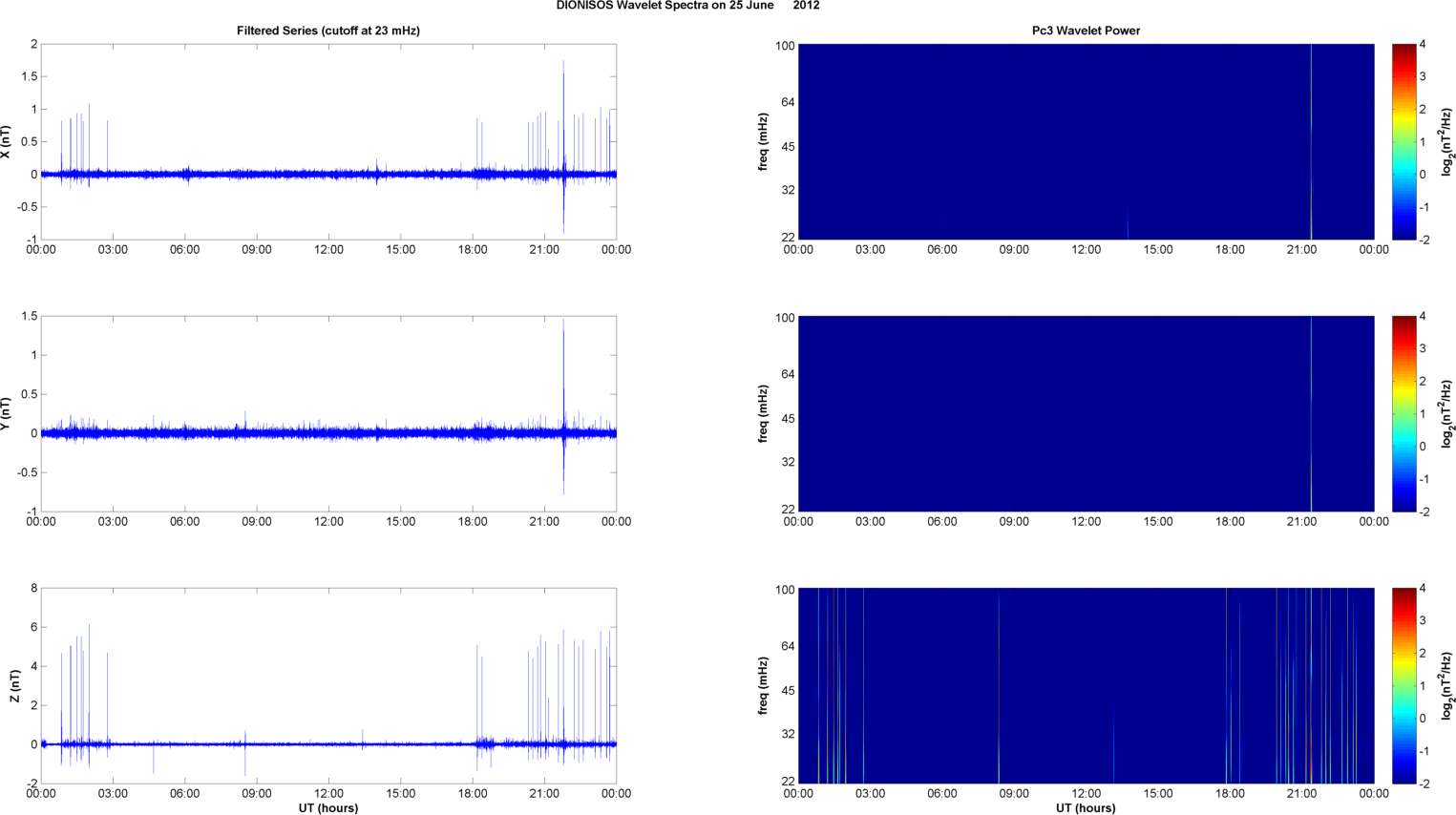The height and width of the screenshot is (815, 1456).
Task: Click the Z component wavelet spectrogram
Action: point(1086,686)
